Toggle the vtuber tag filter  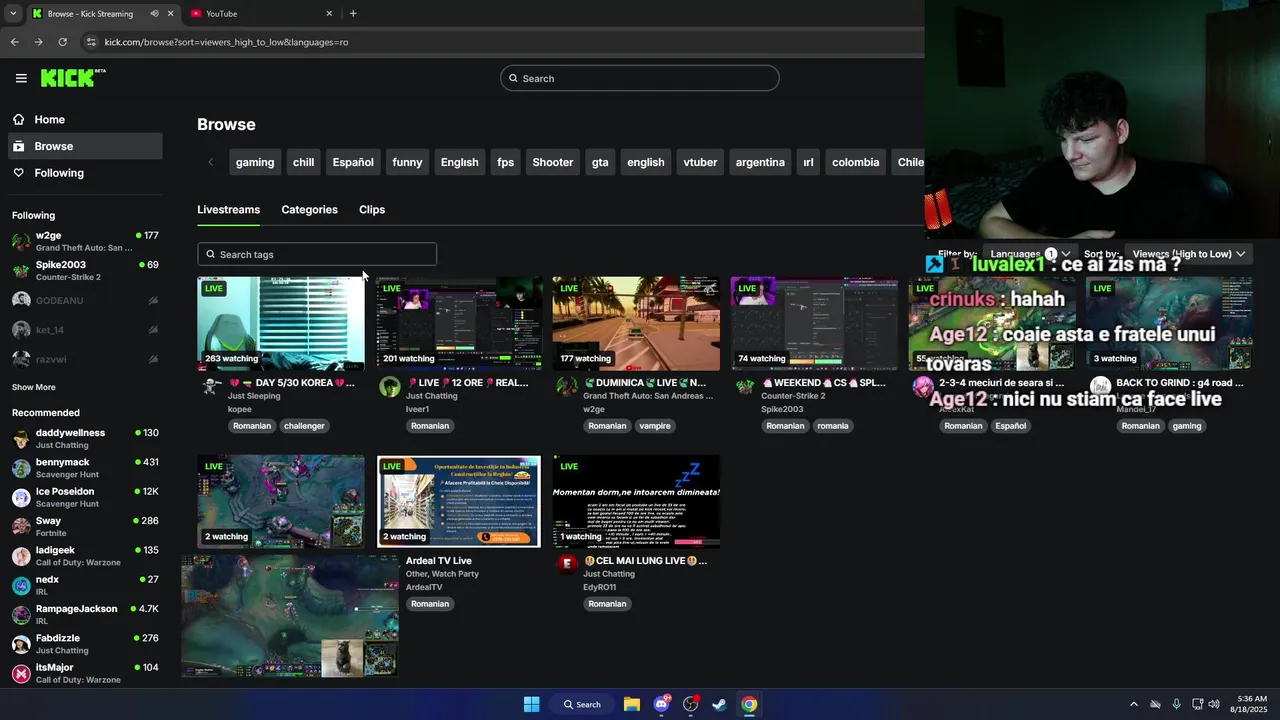point(700,162)
